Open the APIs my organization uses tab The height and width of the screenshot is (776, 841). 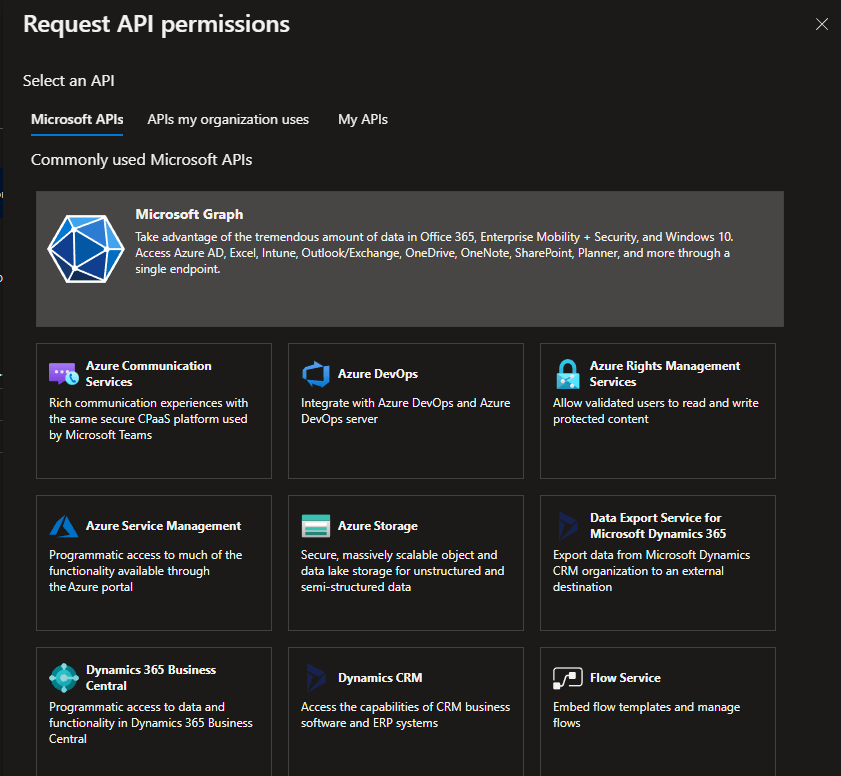[228, 119]
